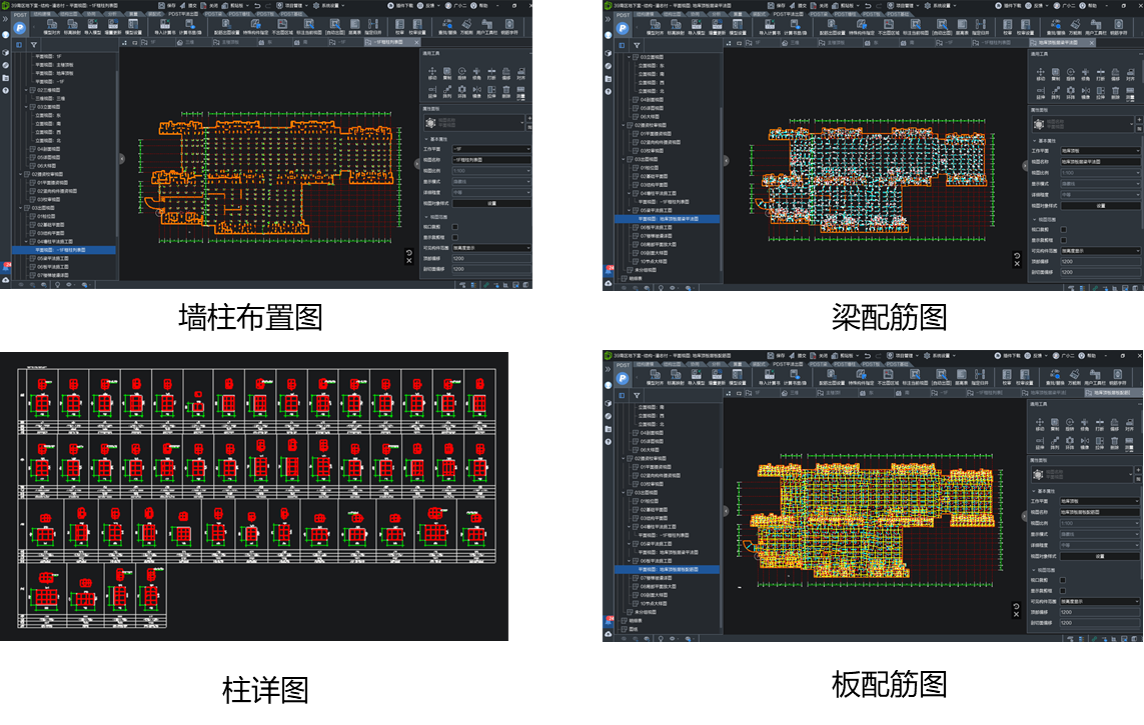Toggle the second view-range checkbox in top-right window
Image resolution: width=1144 pixels, height=725 pixels.
[x=1062, y=240]
